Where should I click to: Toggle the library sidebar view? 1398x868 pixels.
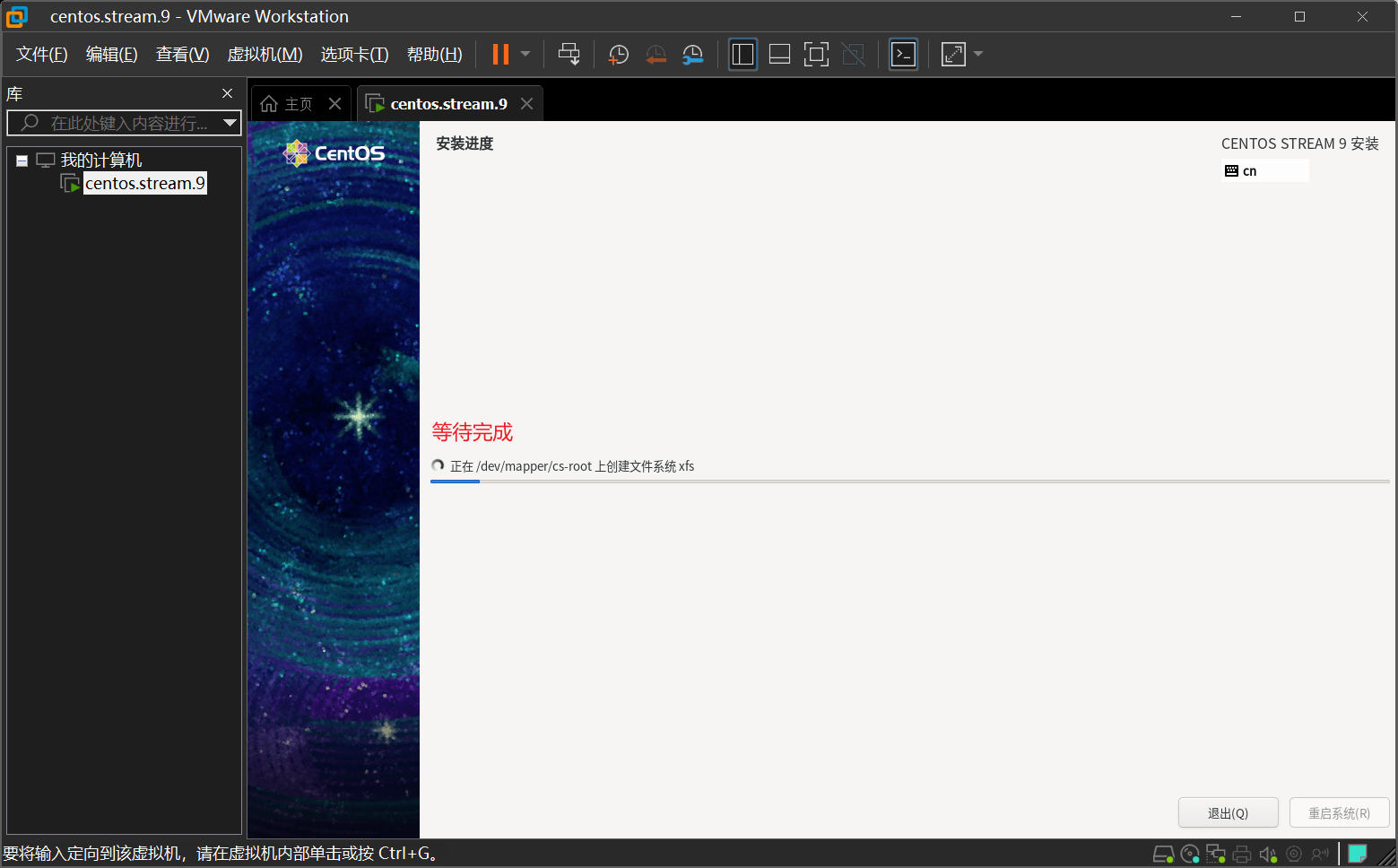[742, 54]
